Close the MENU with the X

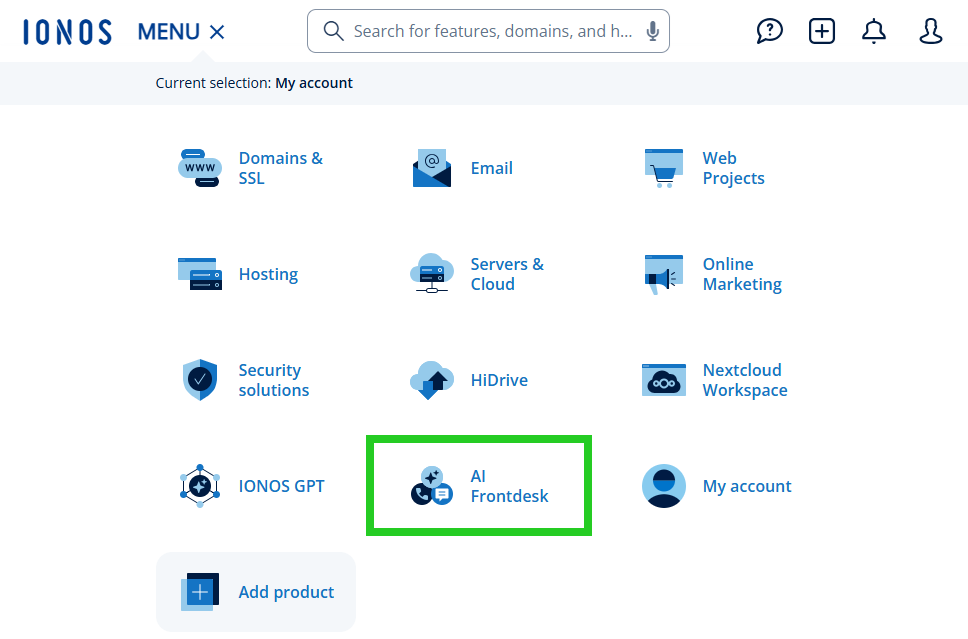point(217,32)
